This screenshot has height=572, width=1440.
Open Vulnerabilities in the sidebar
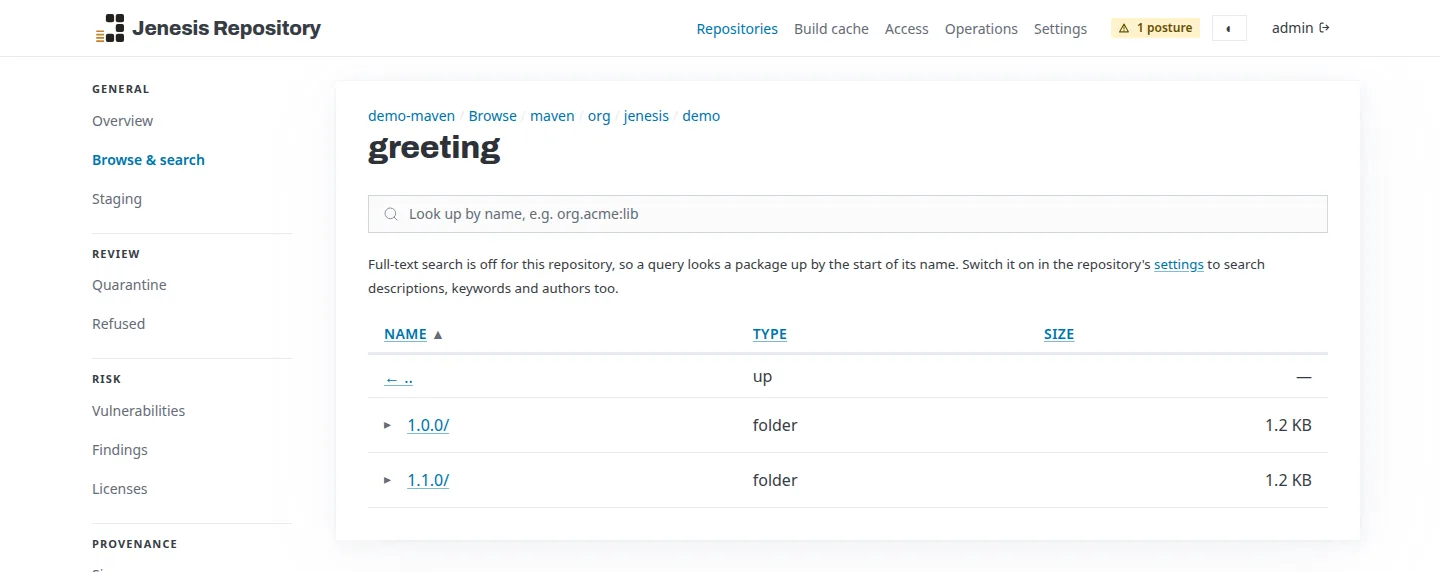[138, 411]
